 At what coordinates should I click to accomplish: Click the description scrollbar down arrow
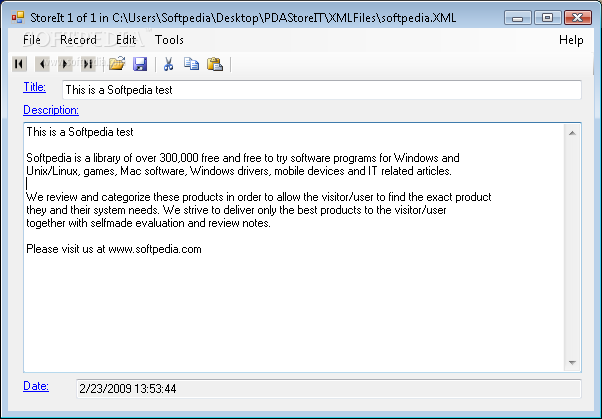click(x=572, y=363)
